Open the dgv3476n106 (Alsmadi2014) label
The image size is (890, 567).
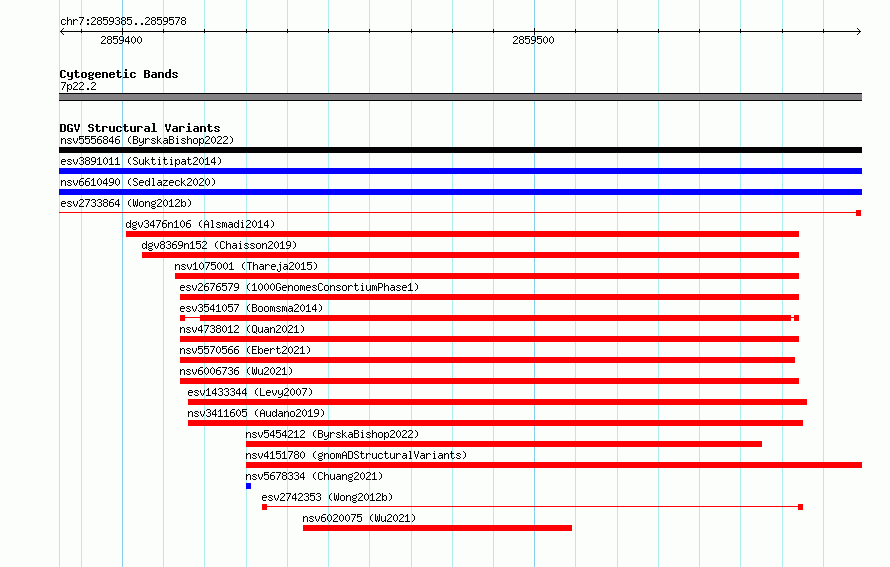[200, 224]
